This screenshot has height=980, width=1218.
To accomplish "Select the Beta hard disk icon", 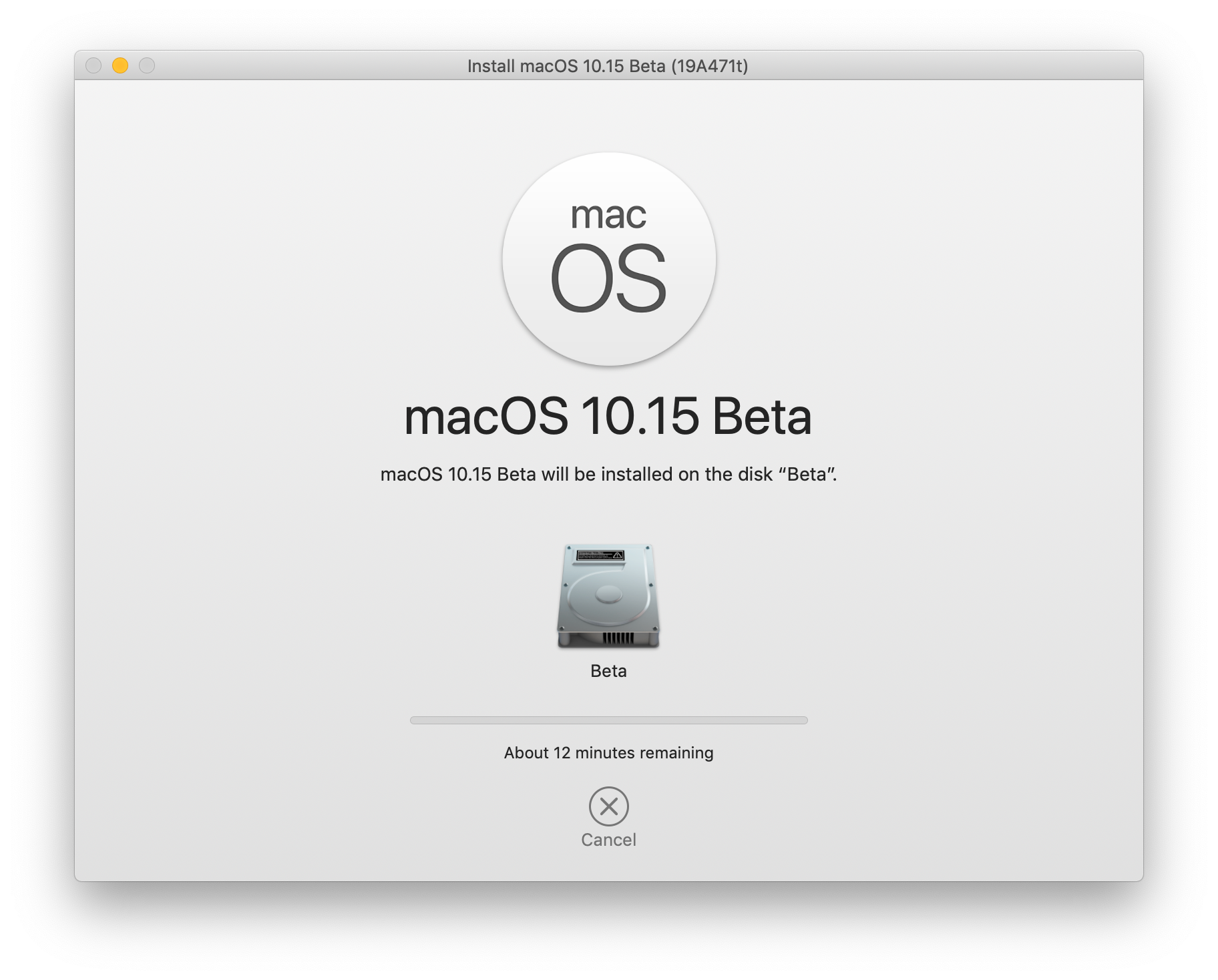I will (608, 595).
